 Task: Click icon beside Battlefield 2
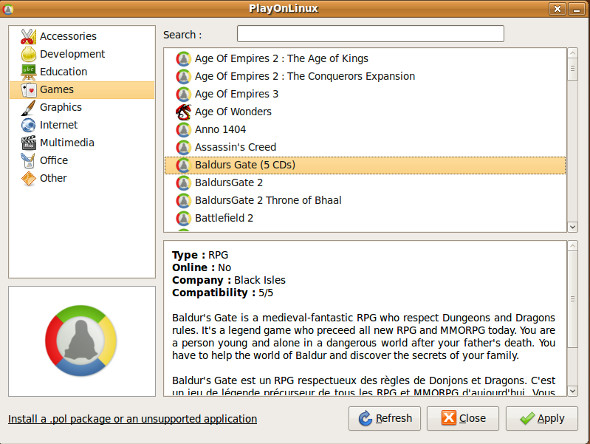click(x=183, y=218)
